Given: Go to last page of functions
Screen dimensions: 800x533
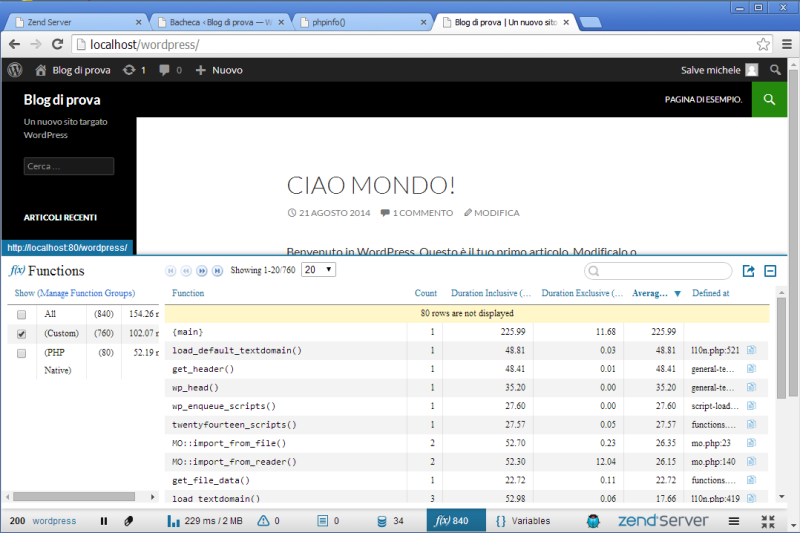Looking at the screenshot, I should coord(217,271).
